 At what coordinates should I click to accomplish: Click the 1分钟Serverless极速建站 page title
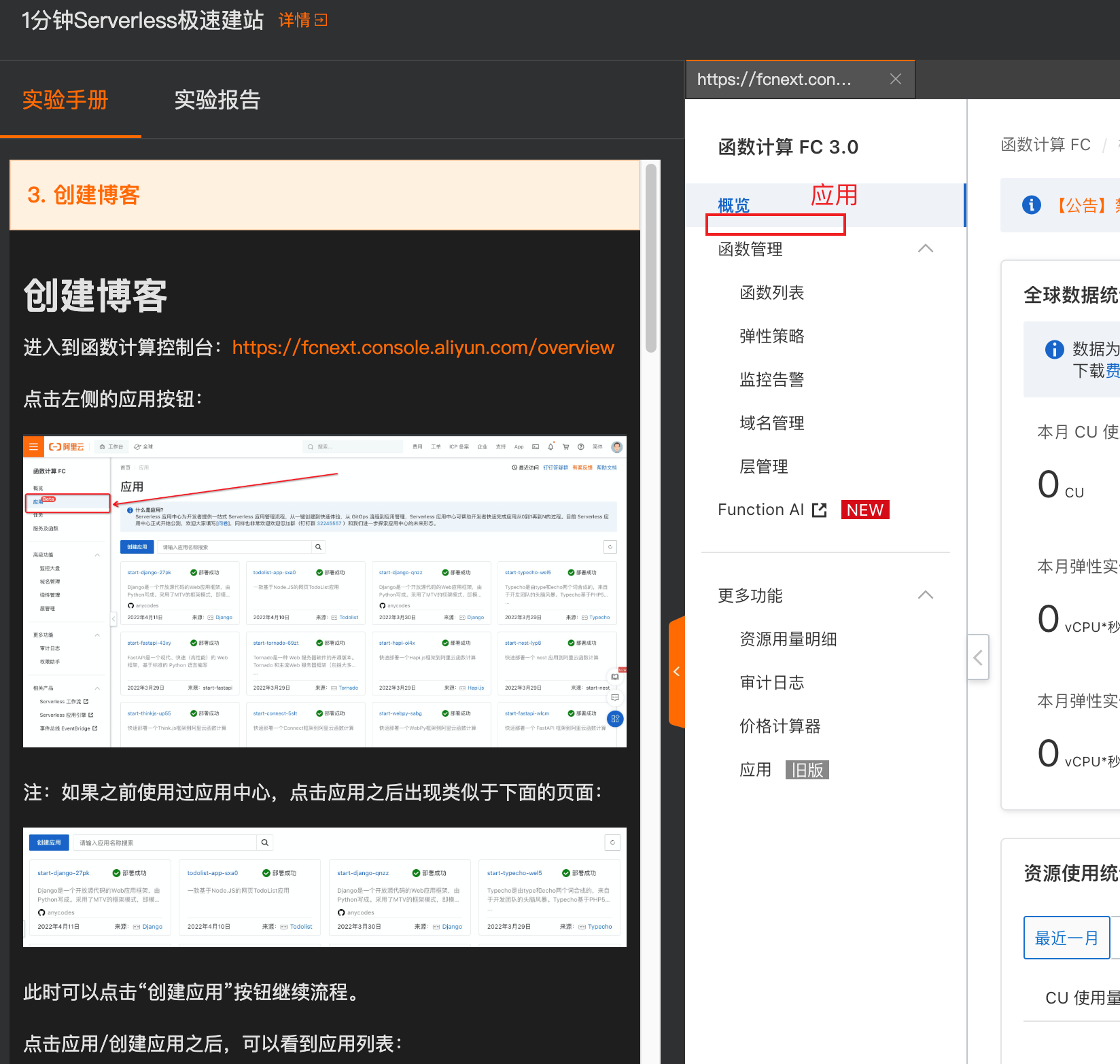(x=143, y=20)
